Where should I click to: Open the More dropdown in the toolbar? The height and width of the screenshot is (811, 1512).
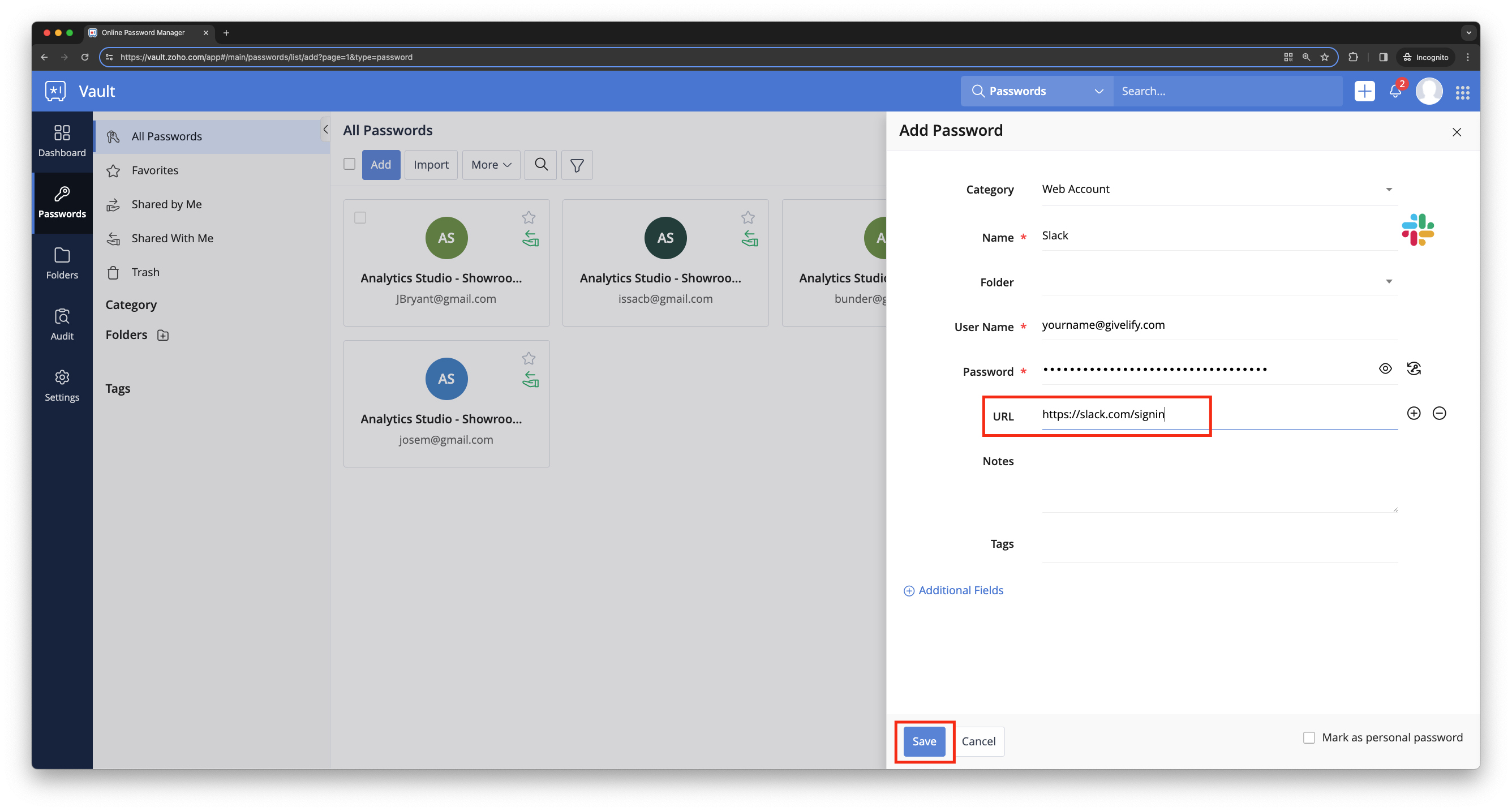click(x=491, y=164)
